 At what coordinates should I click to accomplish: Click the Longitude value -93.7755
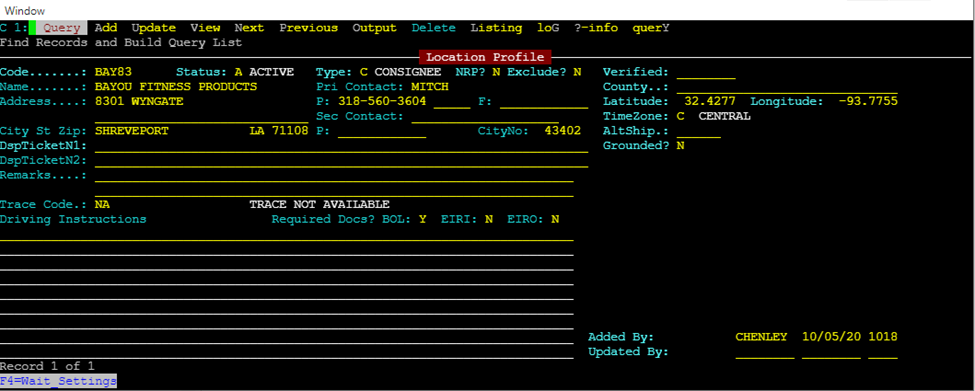(x=867, y=101)
